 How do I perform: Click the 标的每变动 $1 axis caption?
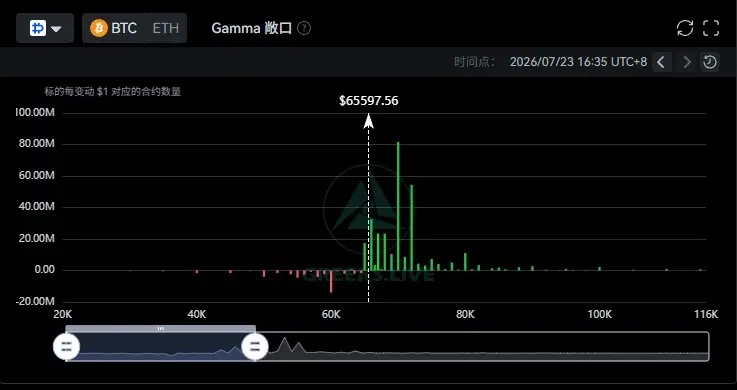(113, 92)
